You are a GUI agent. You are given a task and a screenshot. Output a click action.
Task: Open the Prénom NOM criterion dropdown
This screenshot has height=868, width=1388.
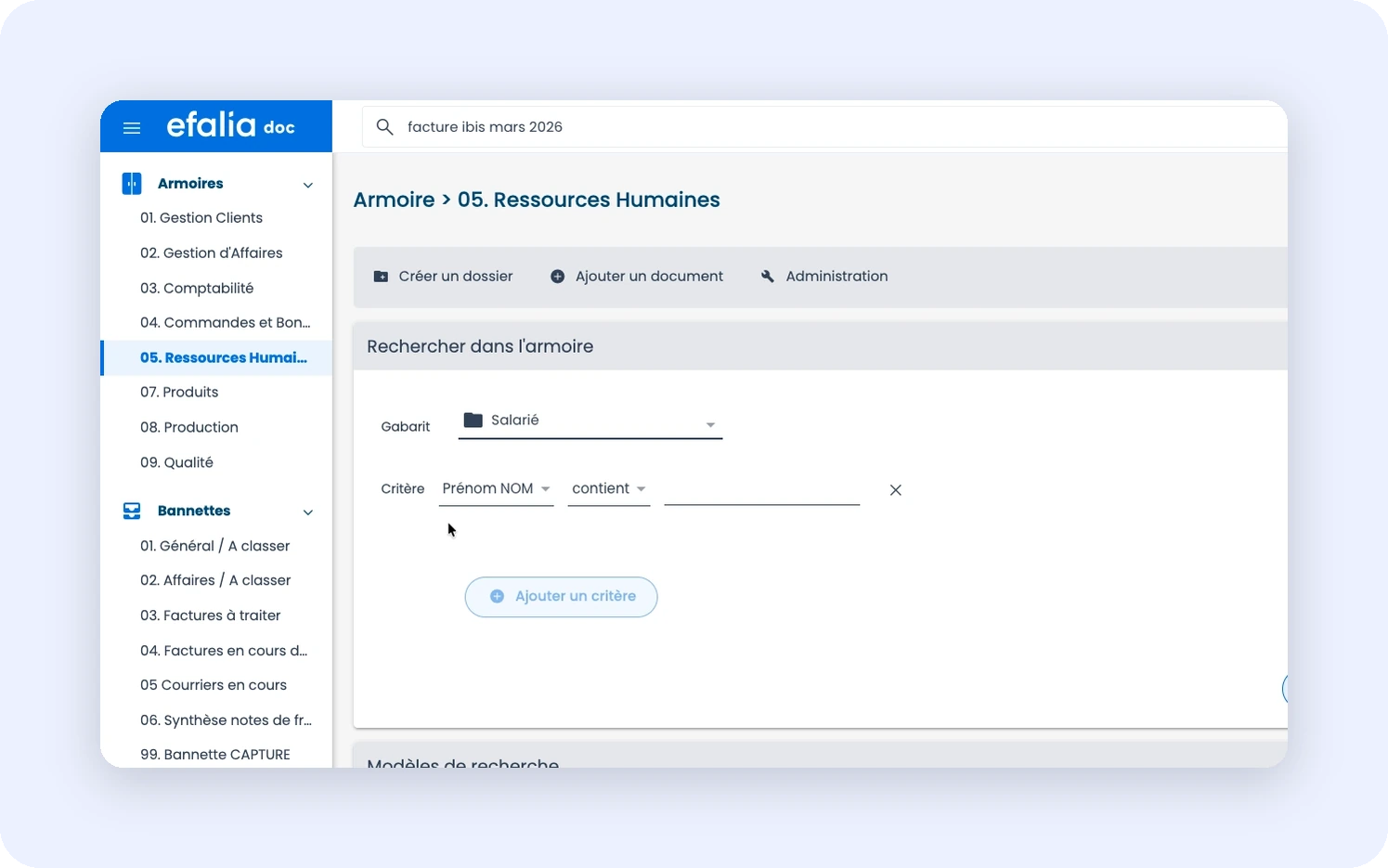click(x=496, y=489)
